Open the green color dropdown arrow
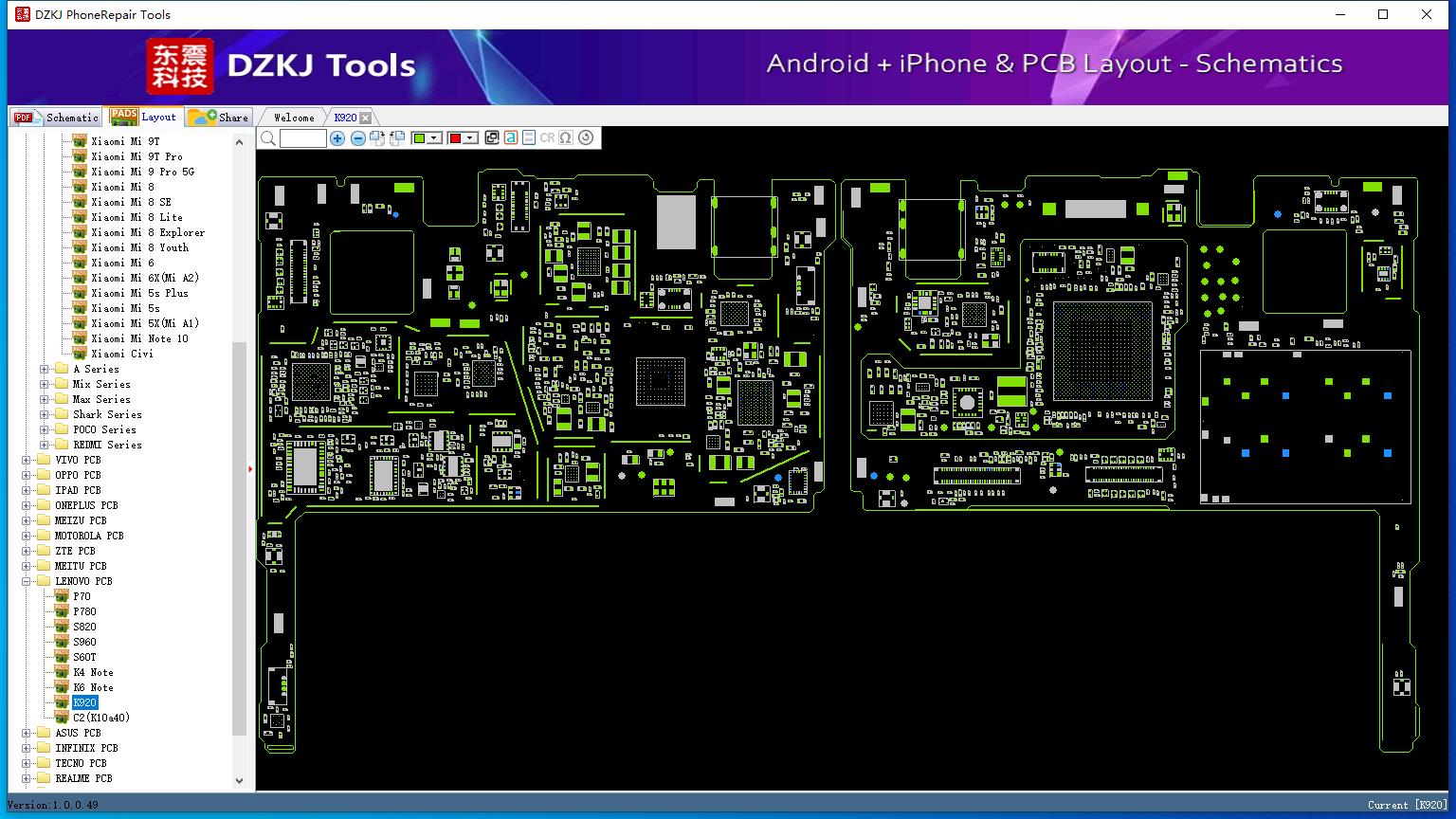The width and height of the screenshot is (1456, 819). (434, 138)
